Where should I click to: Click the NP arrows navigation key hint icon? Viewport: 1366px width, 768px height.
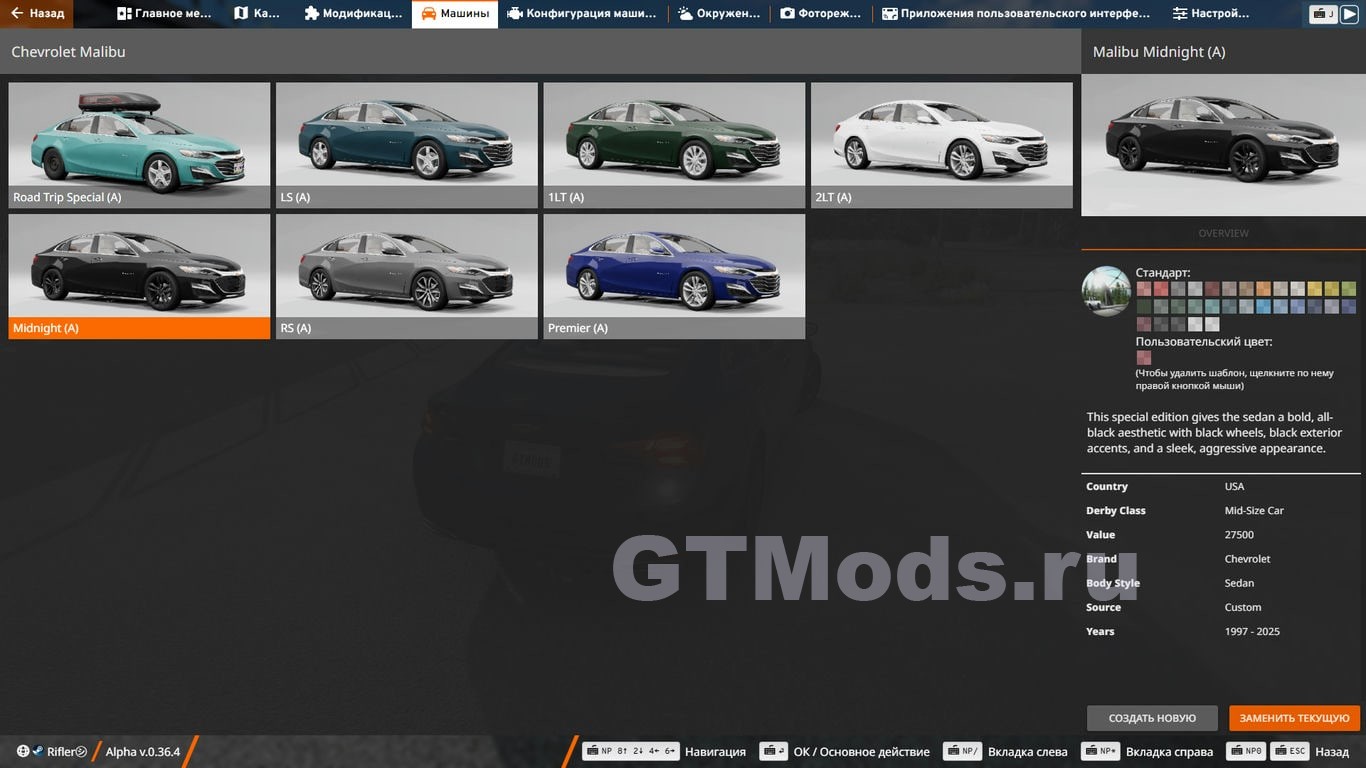631,752
